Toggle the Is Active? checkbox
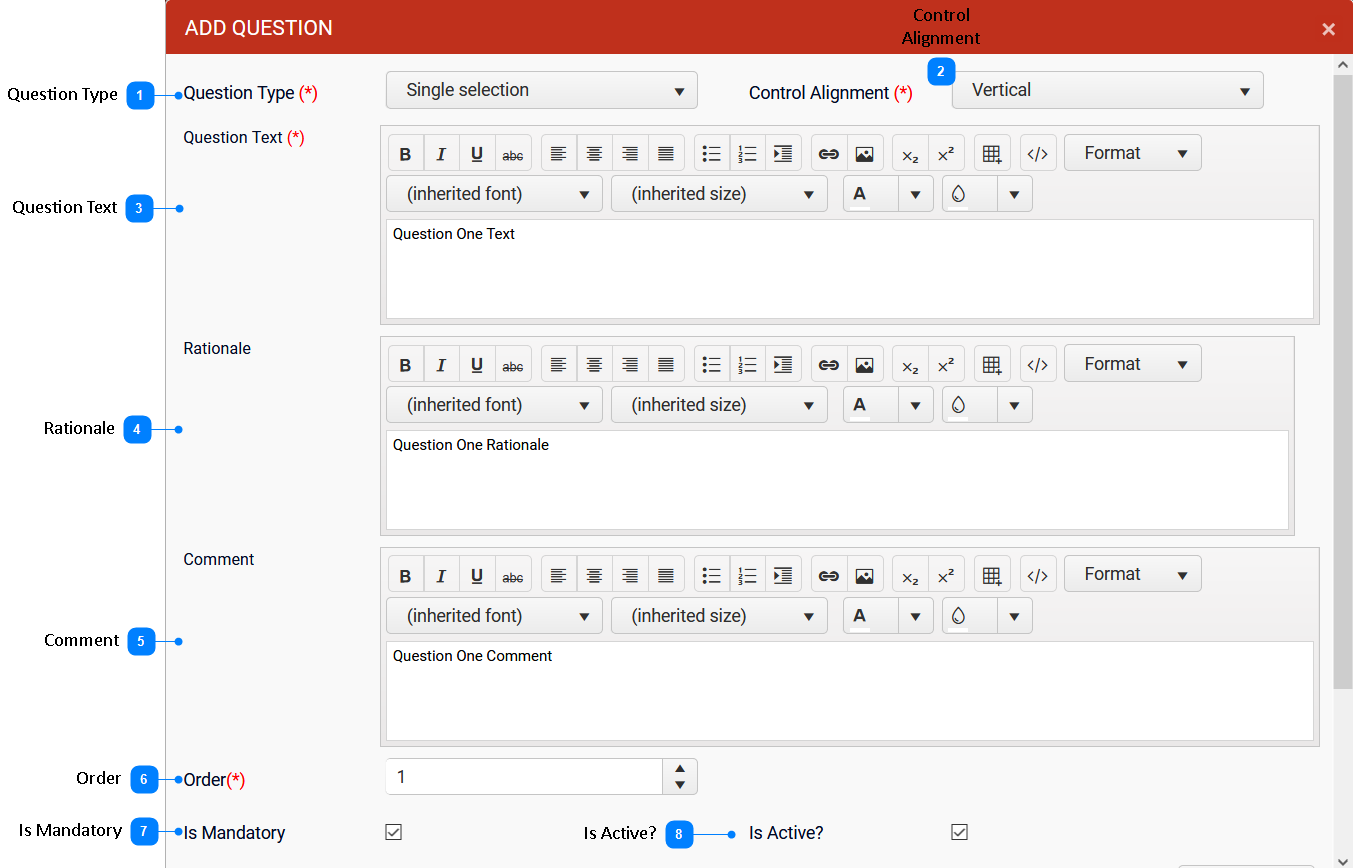The image size is (1353, 868). [x=960, y=832]
